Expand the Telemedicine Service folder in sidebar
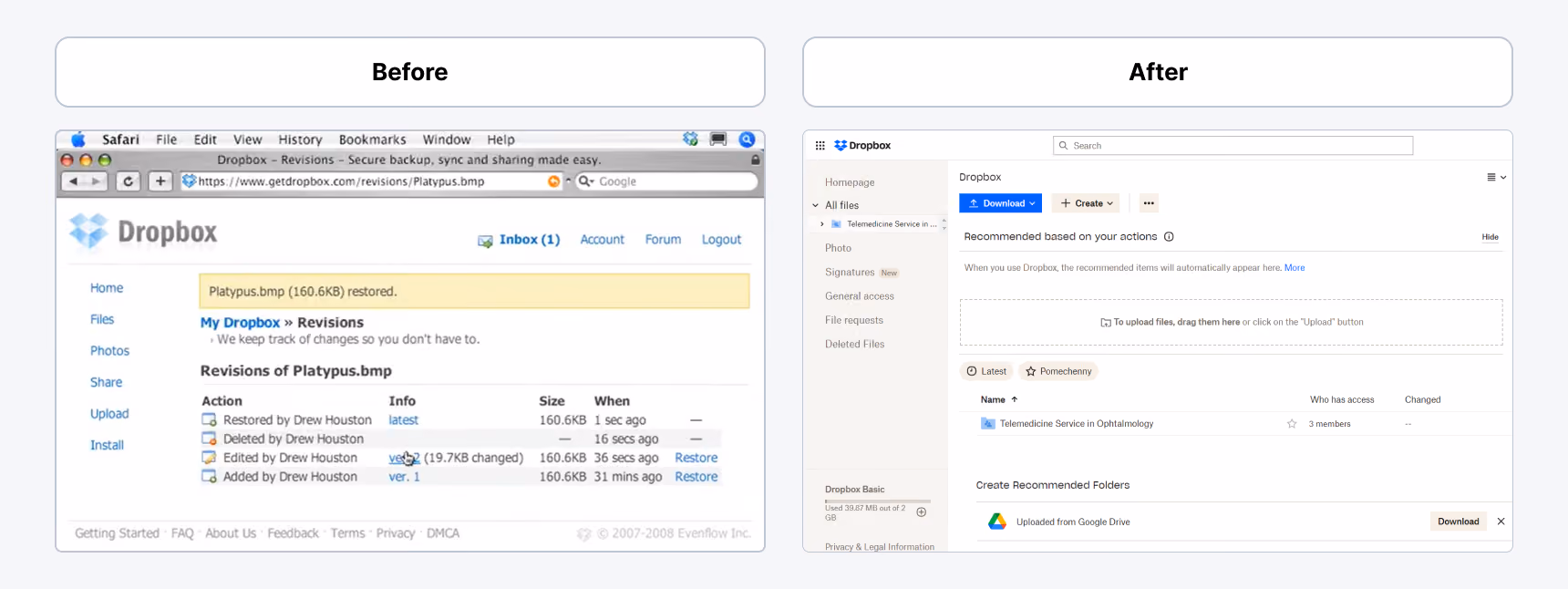Screen dimensions: 1568x589 (822, 224)
